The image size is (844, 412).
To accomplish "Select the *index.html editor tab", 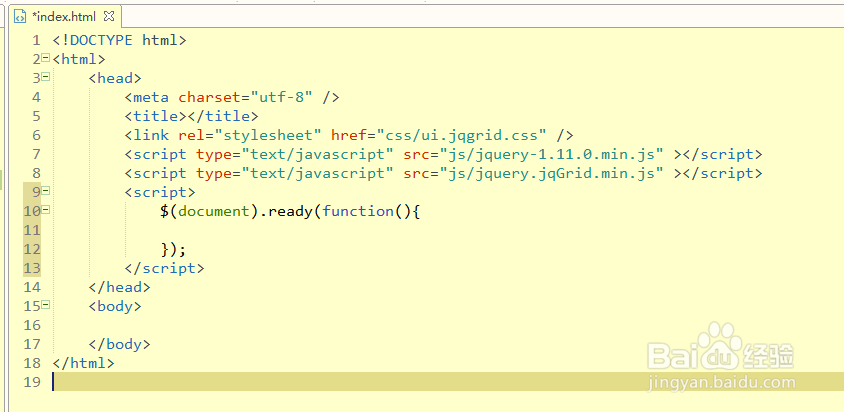I will click(65, 17).
